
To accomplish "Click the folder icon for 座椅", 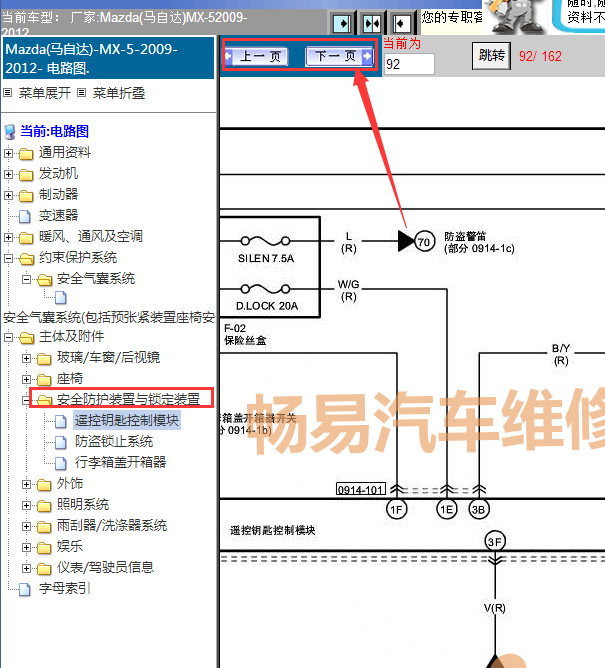I will 44,380.
